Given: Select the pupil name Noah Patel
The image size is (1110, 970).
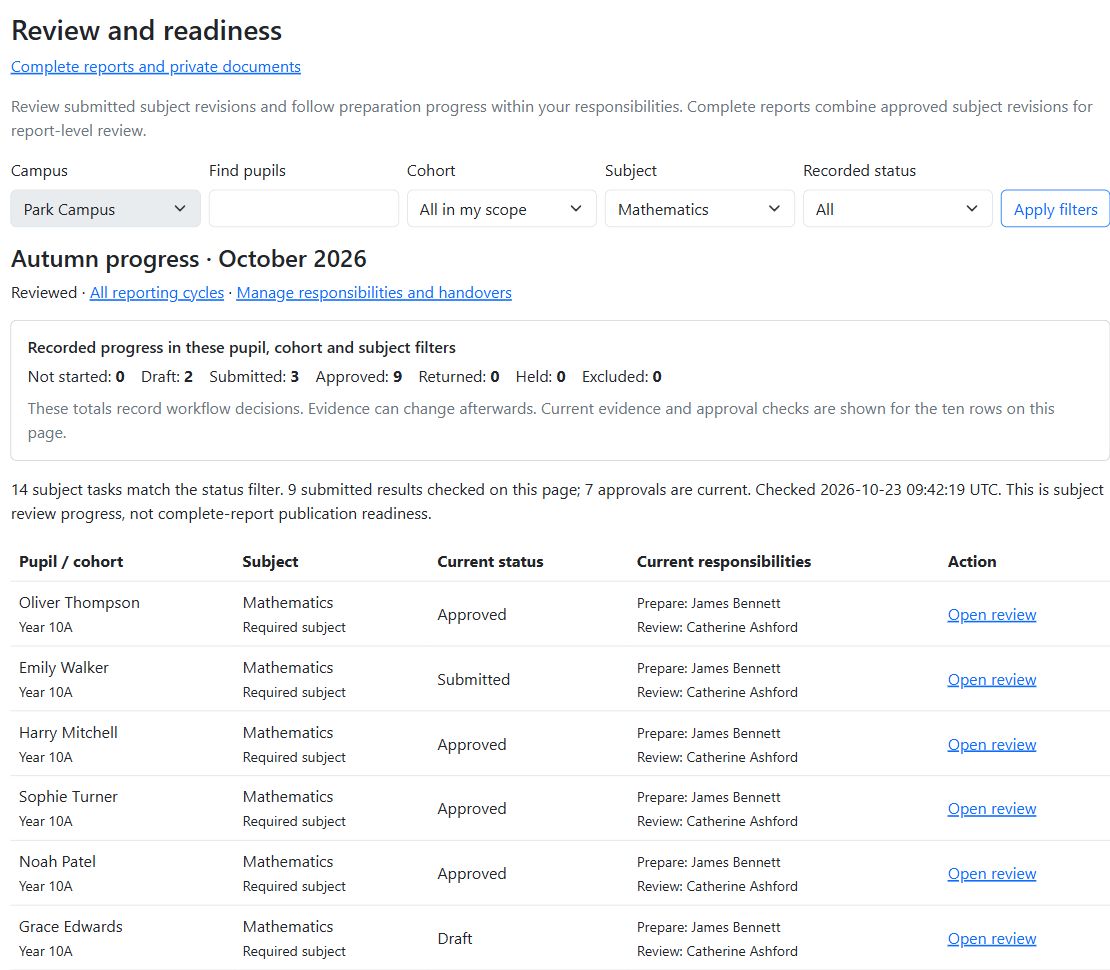Looking at the screenshot, I should tap(57, 862).
